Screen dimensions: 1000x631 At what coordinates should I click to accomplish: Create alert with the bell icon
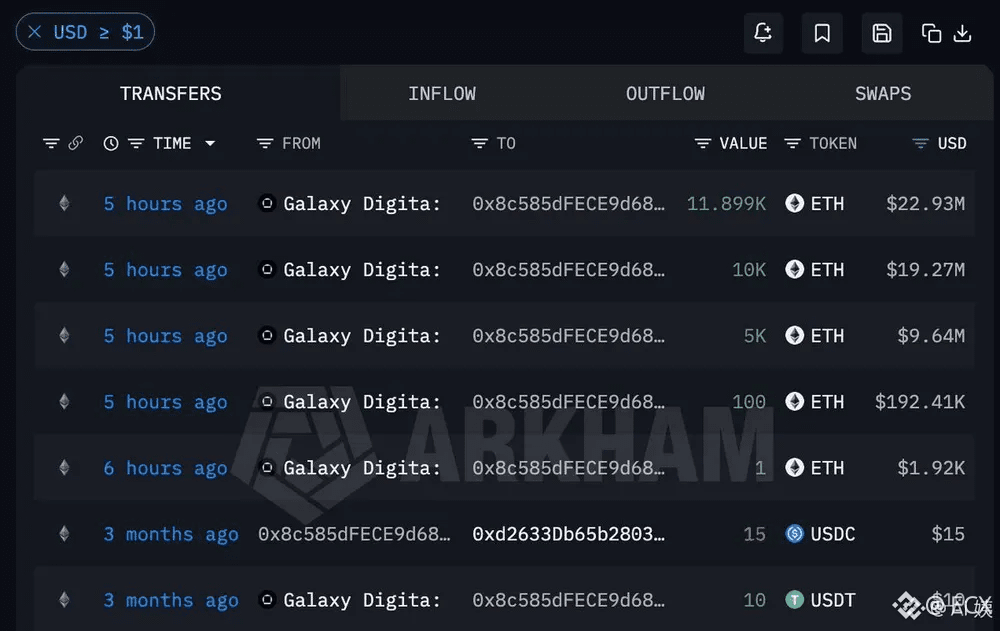click(763, 33)
